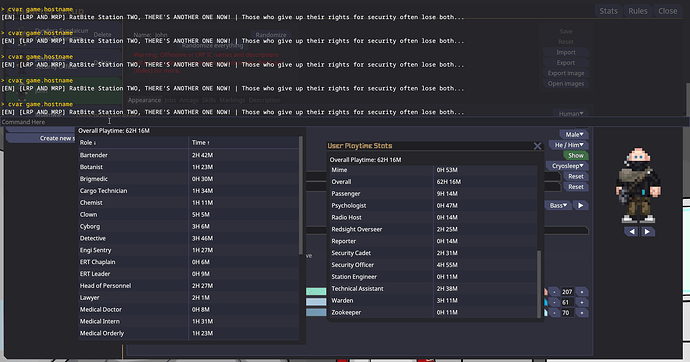Open the Cryosleep spawn dropdown

coord(567,166)
